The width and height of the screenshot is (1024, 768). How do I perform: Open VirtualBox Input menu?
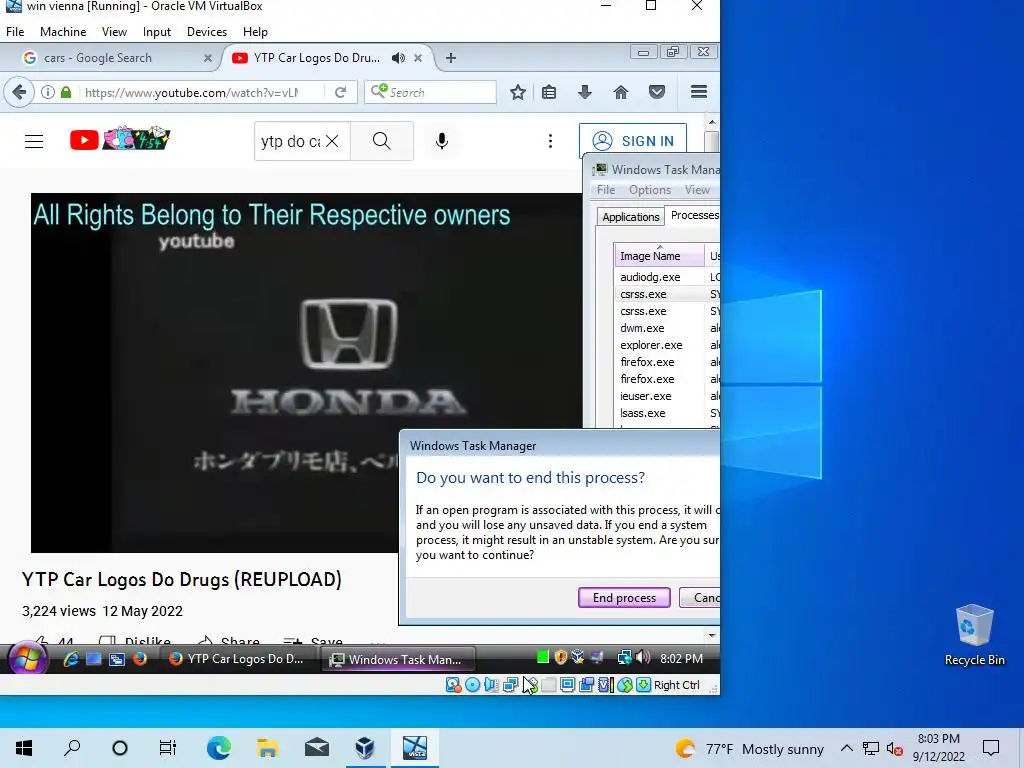[x=157, y=31]
